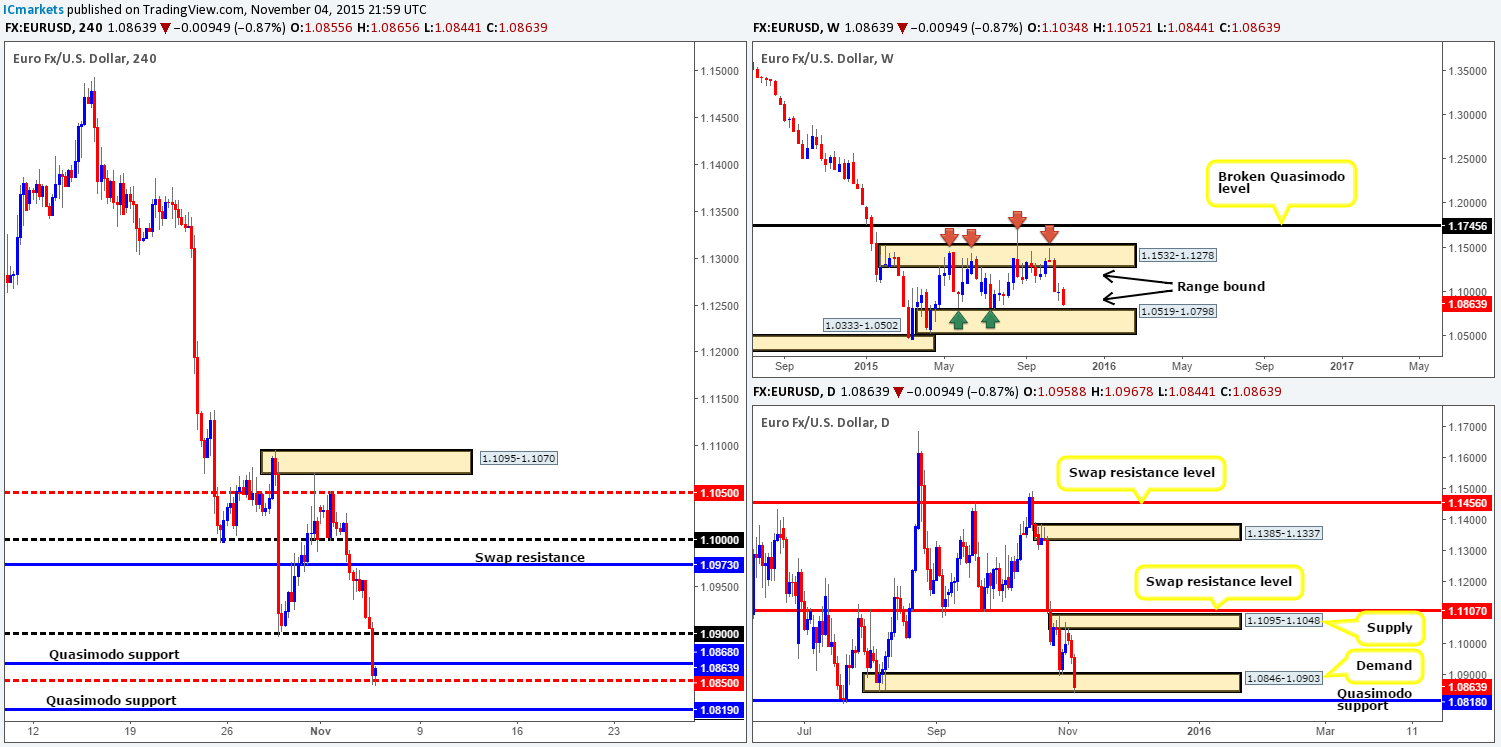Screen dimensions: 1501x747
Task: Click the TradingView.com text link
Action: 183,9
